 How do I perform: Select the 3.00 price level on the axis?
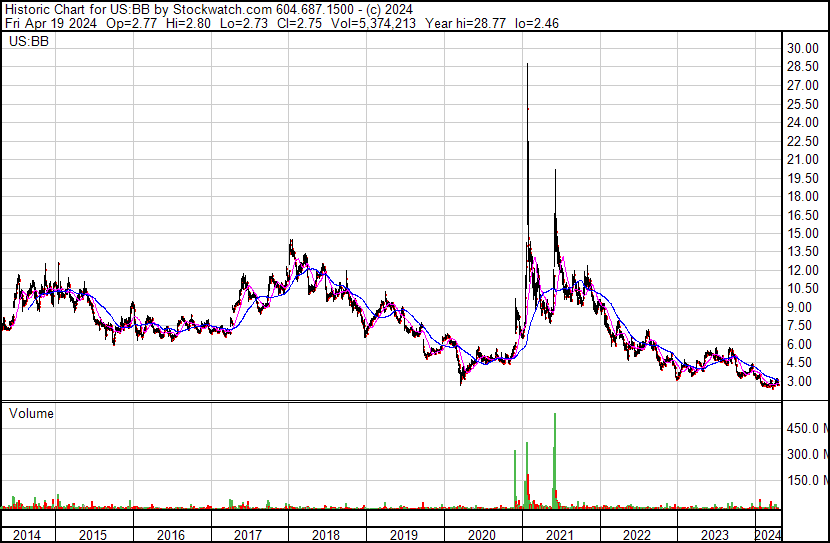tap(801, 382)
